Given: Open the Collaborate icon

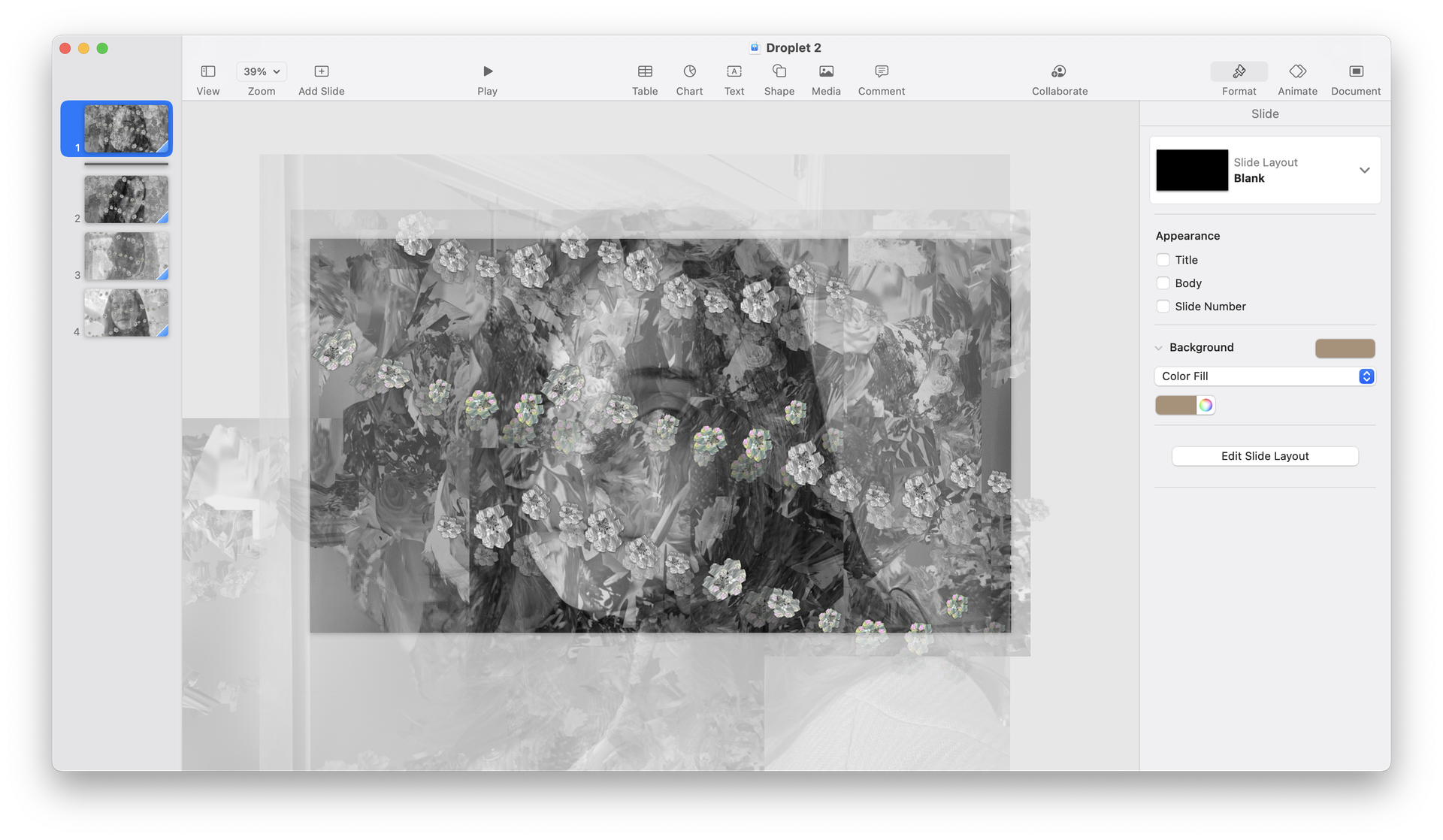Looking at the screenshot, I should tap(1059, 71).
